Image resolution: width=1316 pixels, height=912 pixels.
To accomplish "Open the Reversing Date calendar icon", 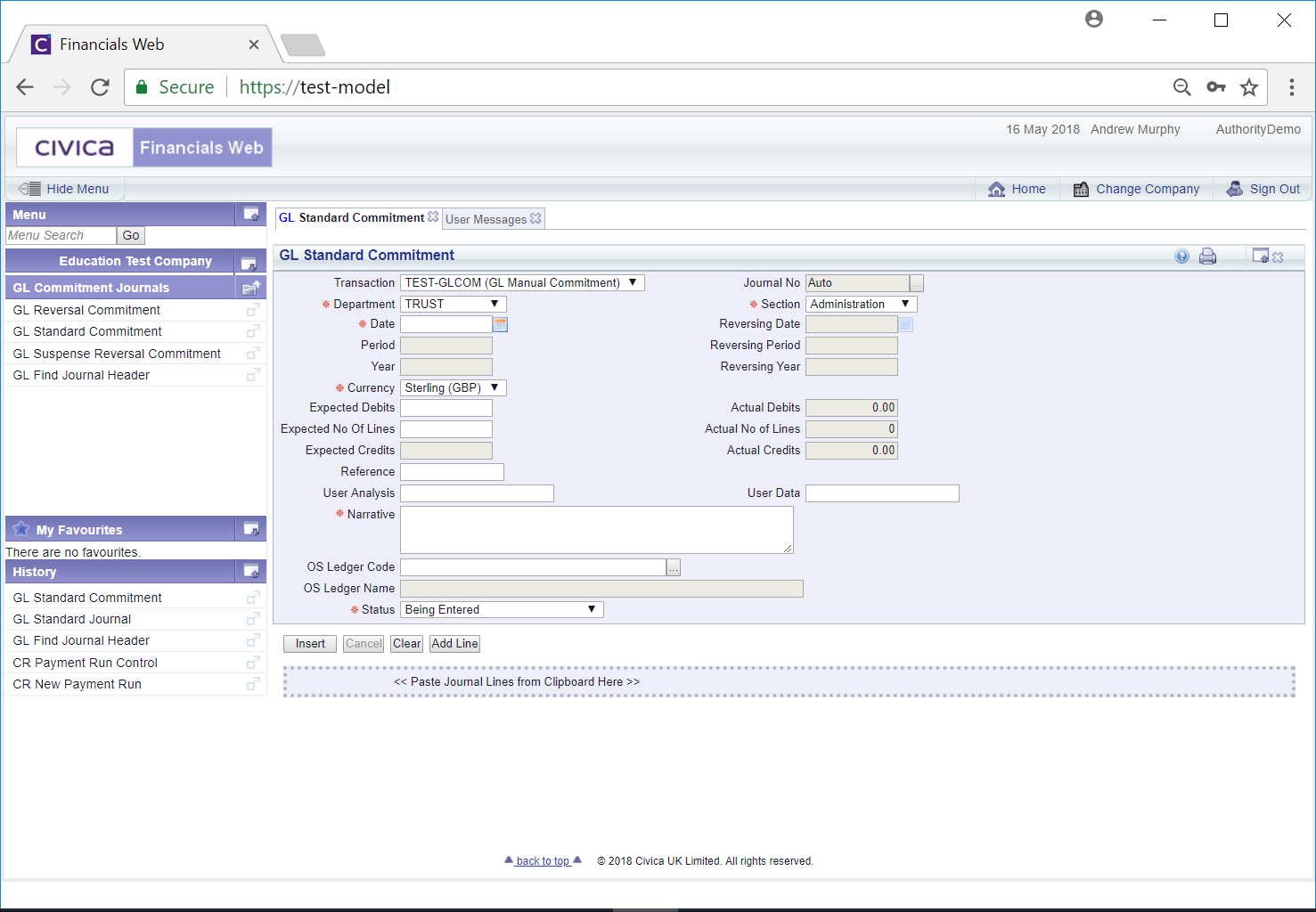I will pos(906,324).
